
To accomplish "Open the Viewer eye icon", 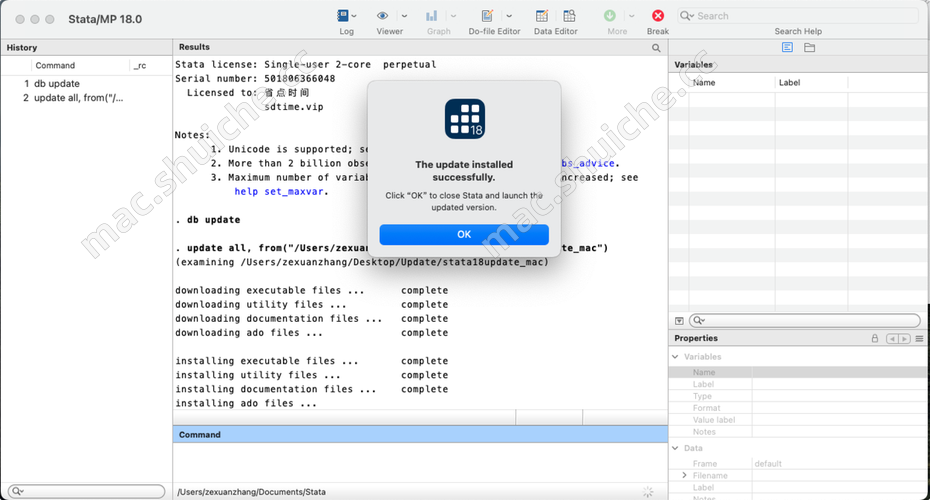I will [x=383, y=16].
